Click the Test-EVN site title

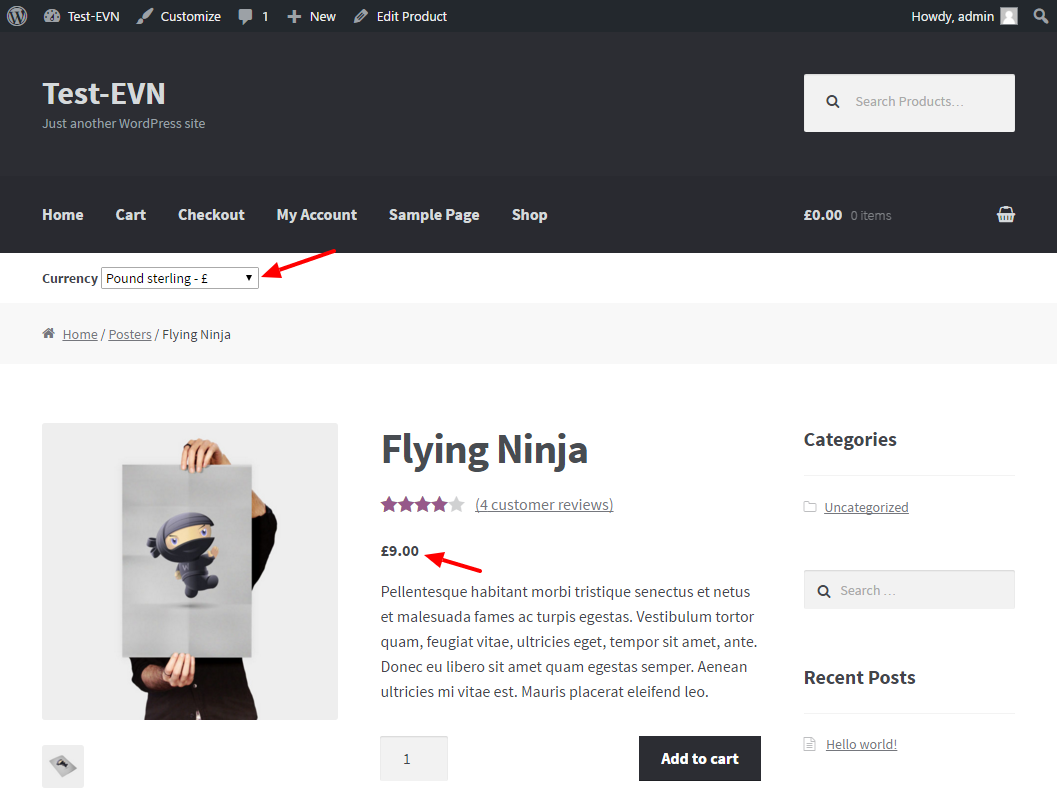tap(104, 93)
